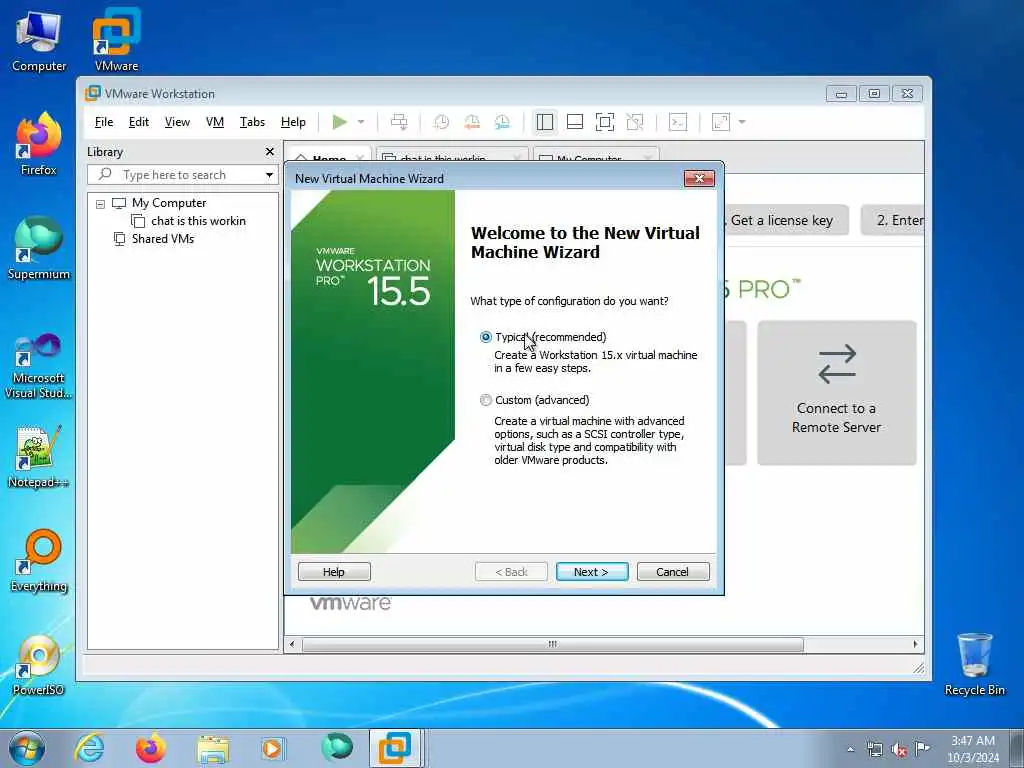Click the Take Snapshot toolbar icon
Viewport: 1024px width, 768px height.
pyautogui.click(x=441, y=122)
